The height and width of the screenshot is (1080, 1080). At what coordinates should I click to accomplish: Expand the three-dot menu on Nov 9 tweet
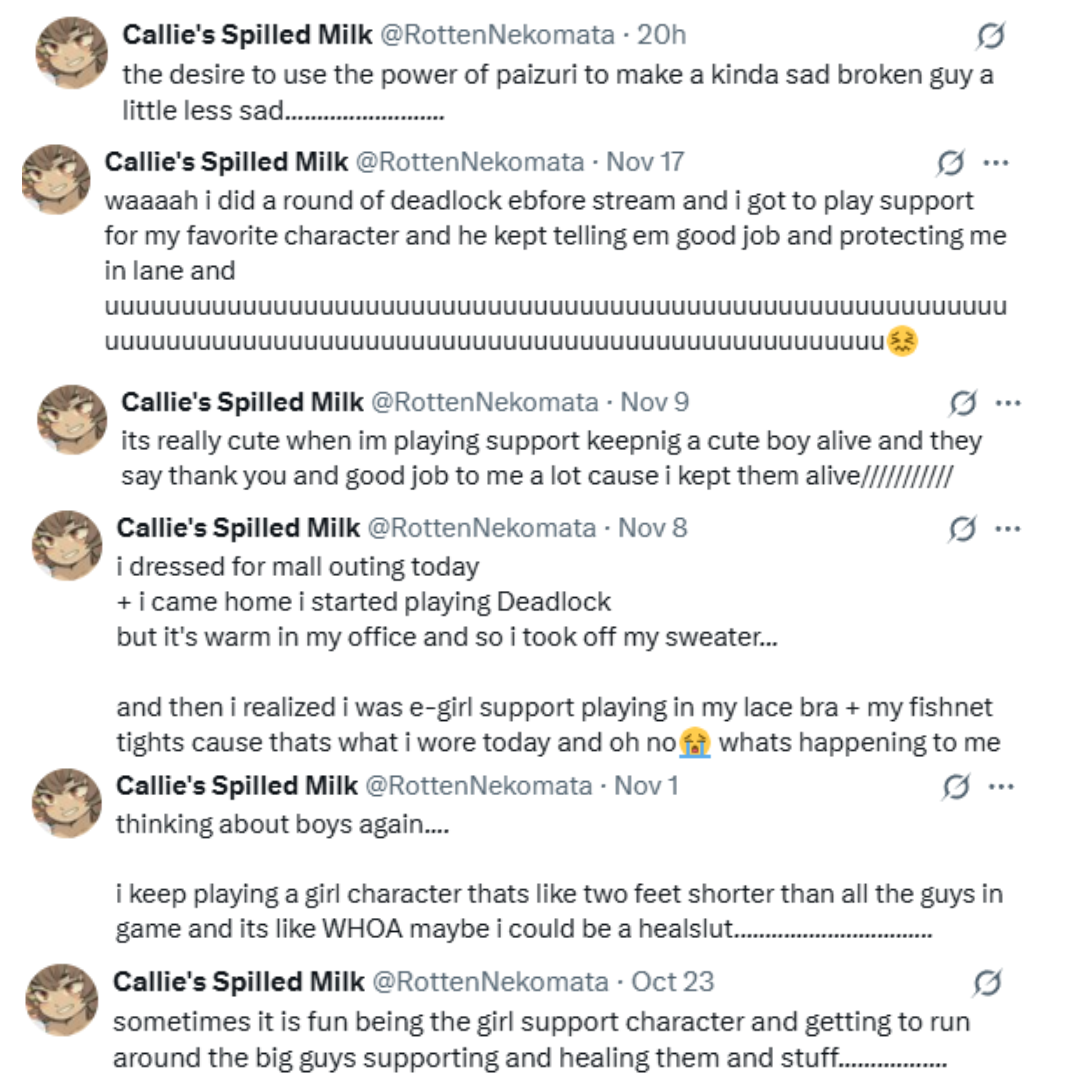(1008, 404)
